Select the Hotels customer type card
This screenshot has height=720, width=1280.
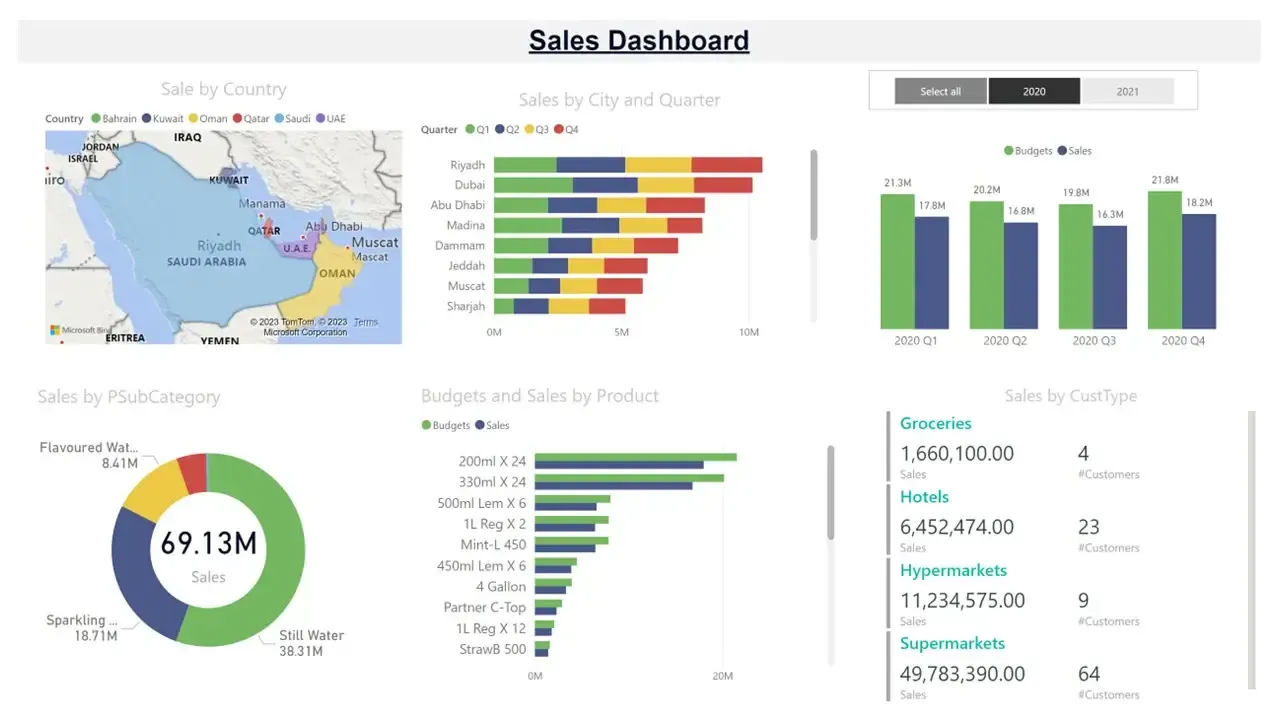(x=924, y=497)
